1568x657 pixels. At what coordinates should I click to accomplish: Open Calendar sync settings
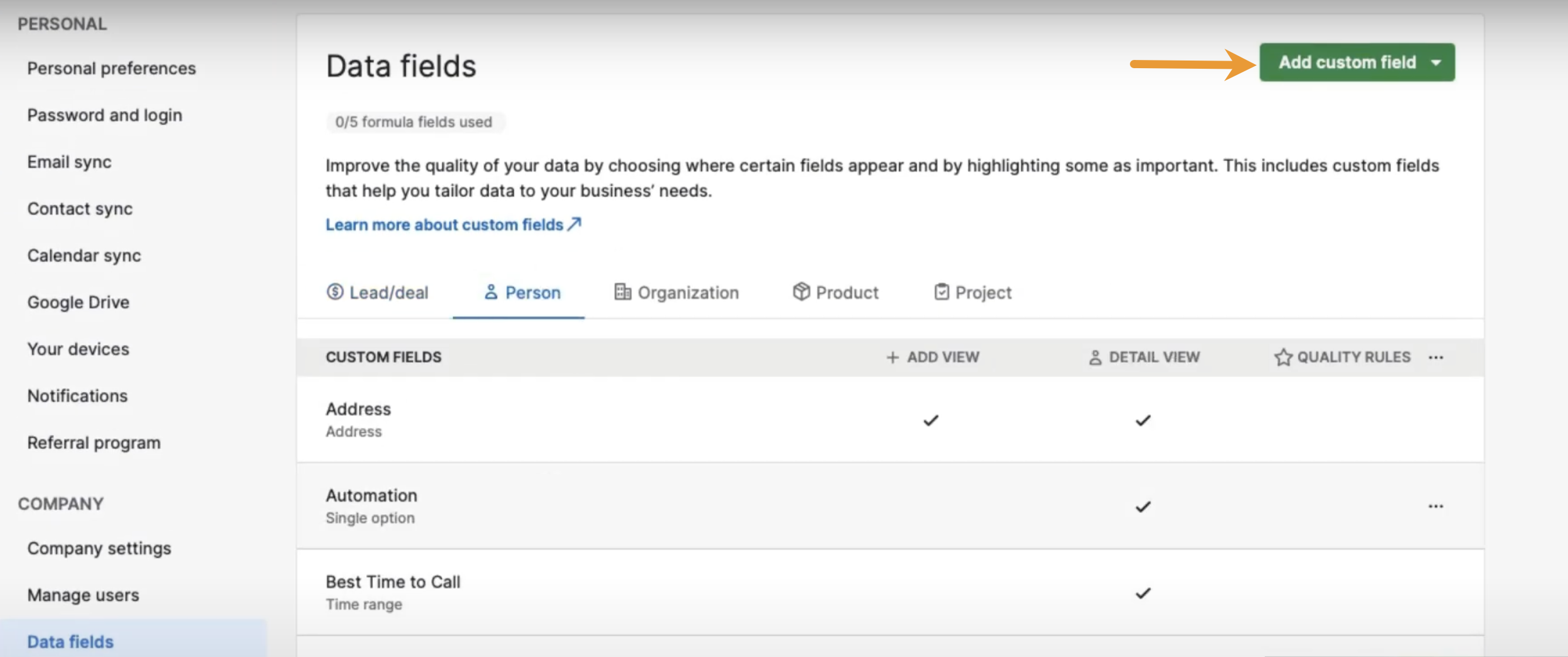click(x=84, y=256)
